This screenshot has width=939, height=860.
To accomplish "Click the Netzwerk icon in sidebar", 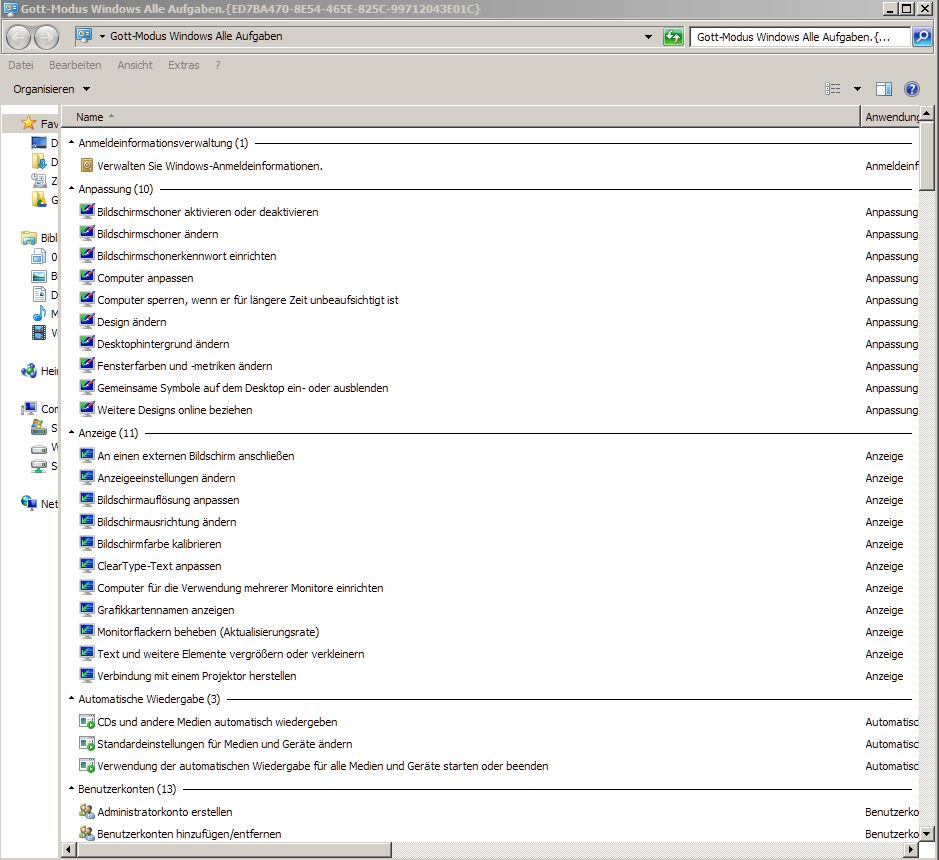I will click(x=28, y=503).
